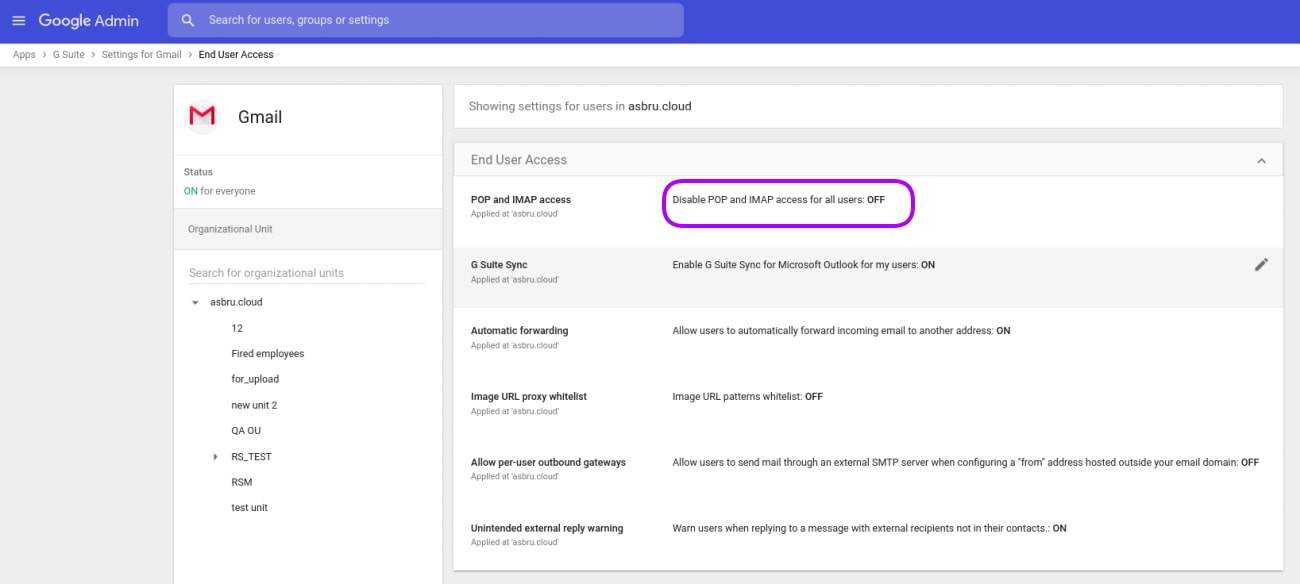Open the hamburger main menu

pos(18,21)
